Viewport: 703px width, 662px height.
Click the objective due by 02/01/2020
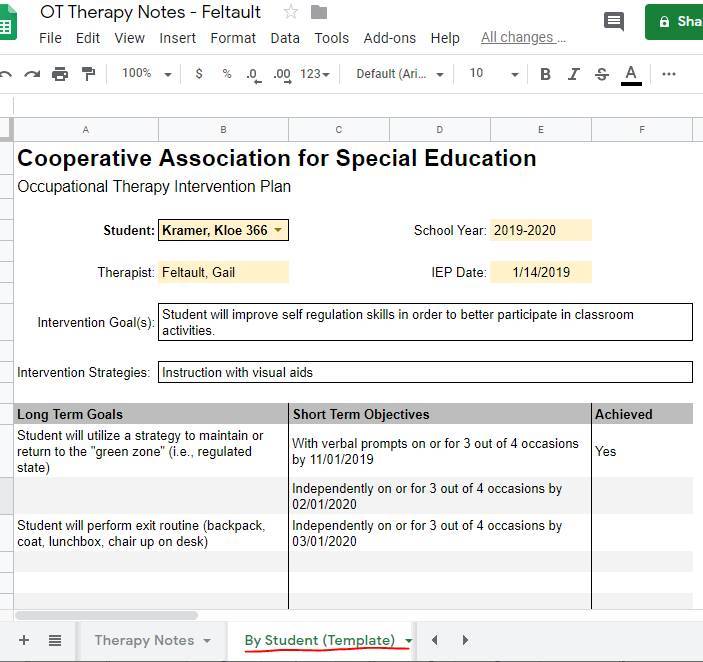tap(440, 496)
